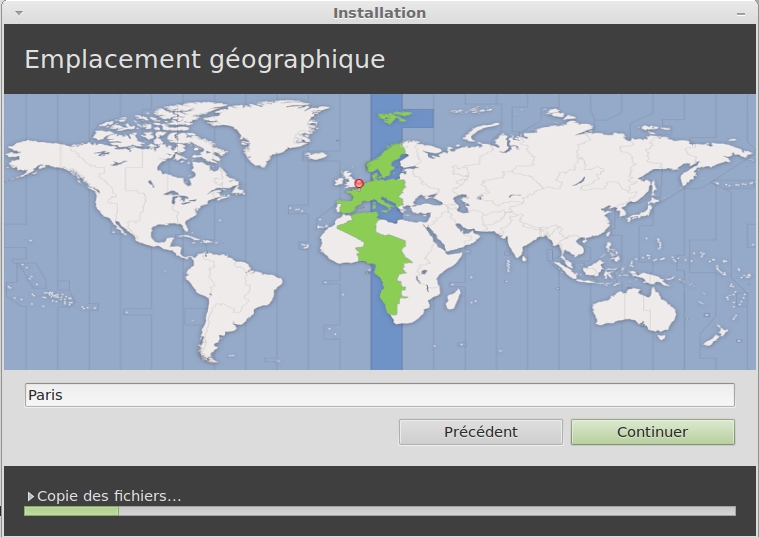Click the "Emplacement géographique" heading
759x537 pixels.
204,59
